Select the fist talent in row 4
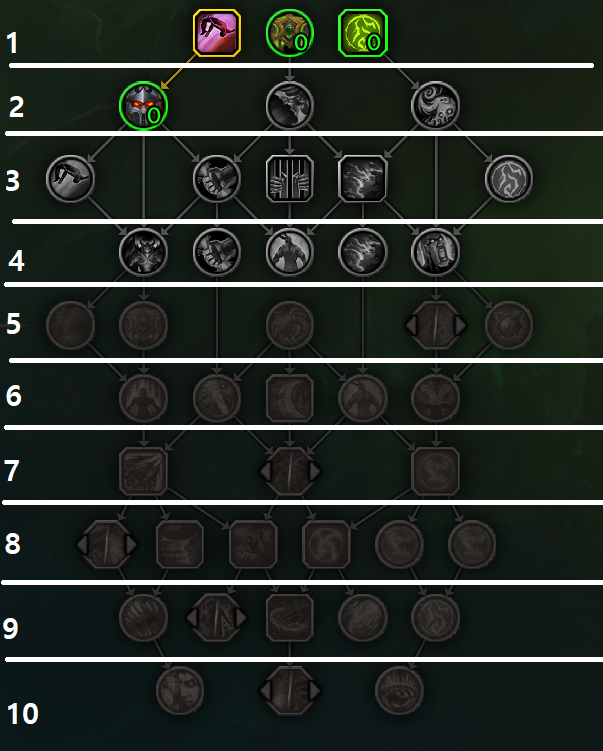 (x=216, y=251)
